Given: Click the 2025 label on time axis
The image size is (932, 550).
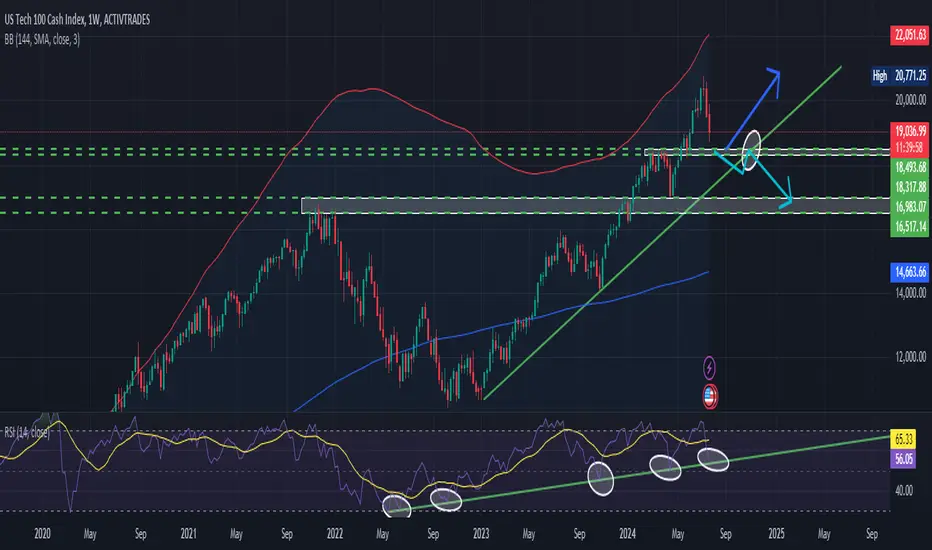Looking at the screenshot, I should coord(776,533).
